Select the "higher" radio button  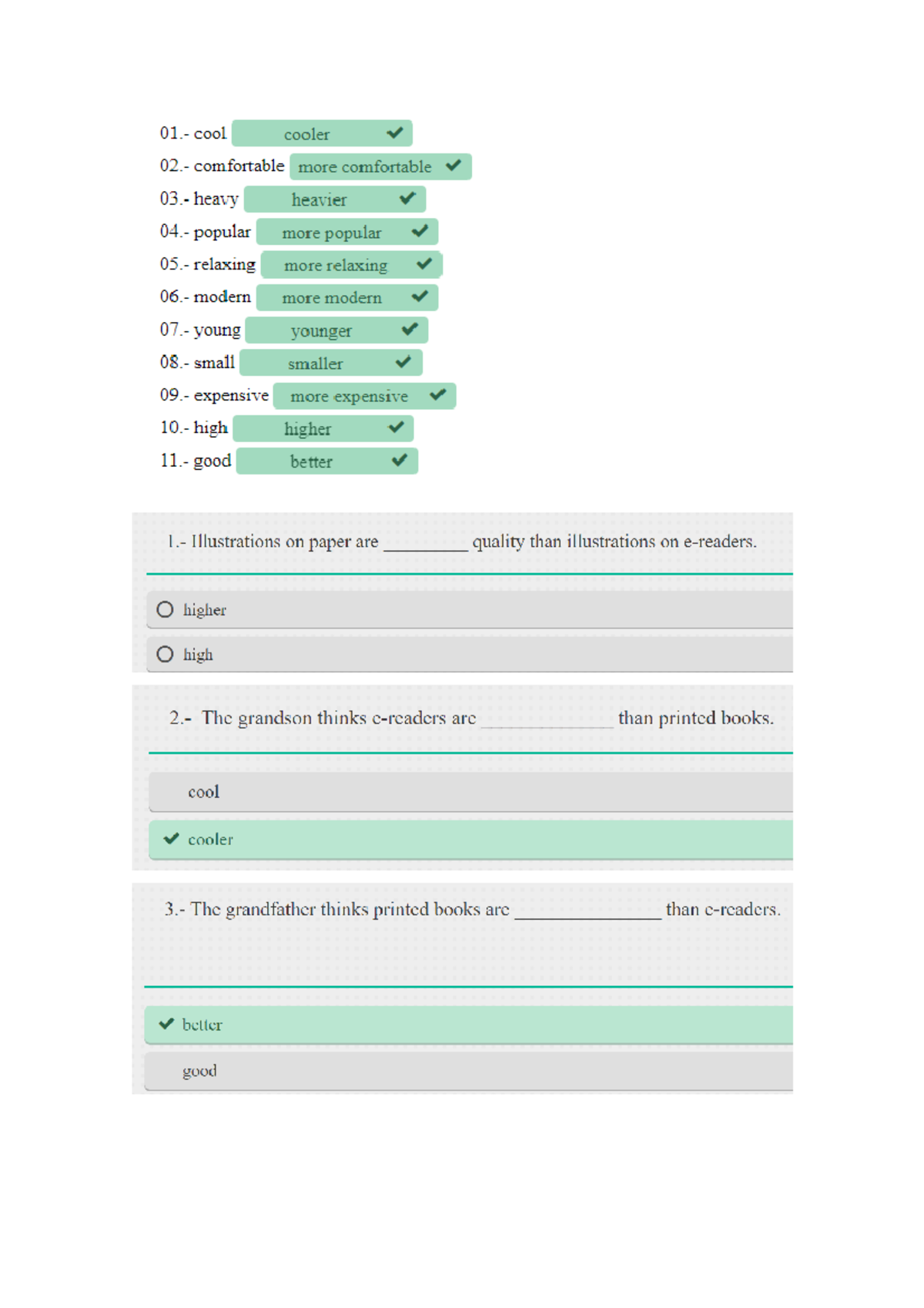pos(165,610)
